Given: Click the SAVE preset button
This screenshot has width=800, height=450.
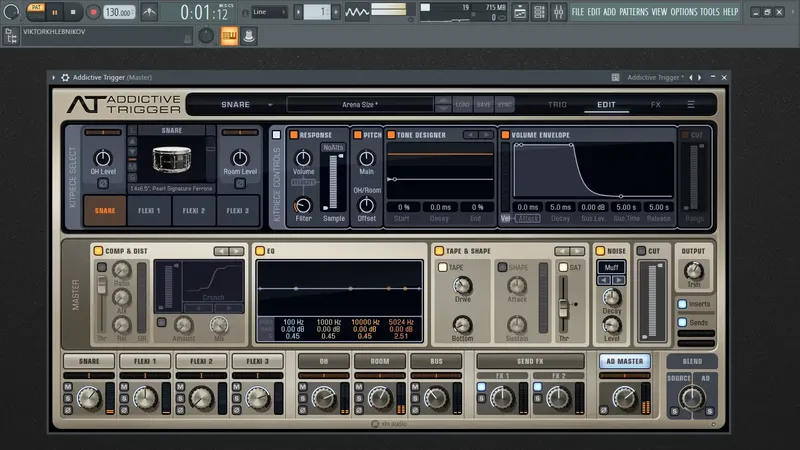Looking at the screenshot, I should [x=483, y=105].
